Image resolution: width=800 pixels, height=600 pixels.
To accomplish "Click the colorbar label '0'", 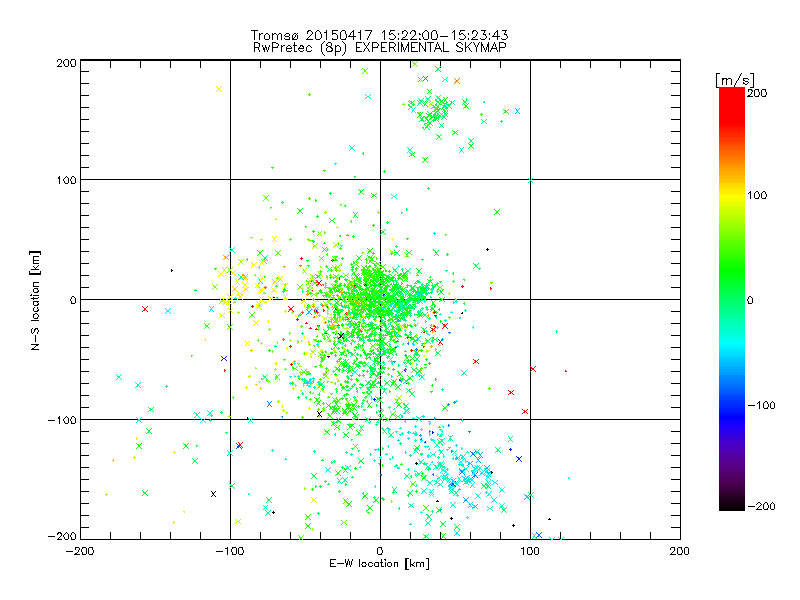I will pos(750,300).
